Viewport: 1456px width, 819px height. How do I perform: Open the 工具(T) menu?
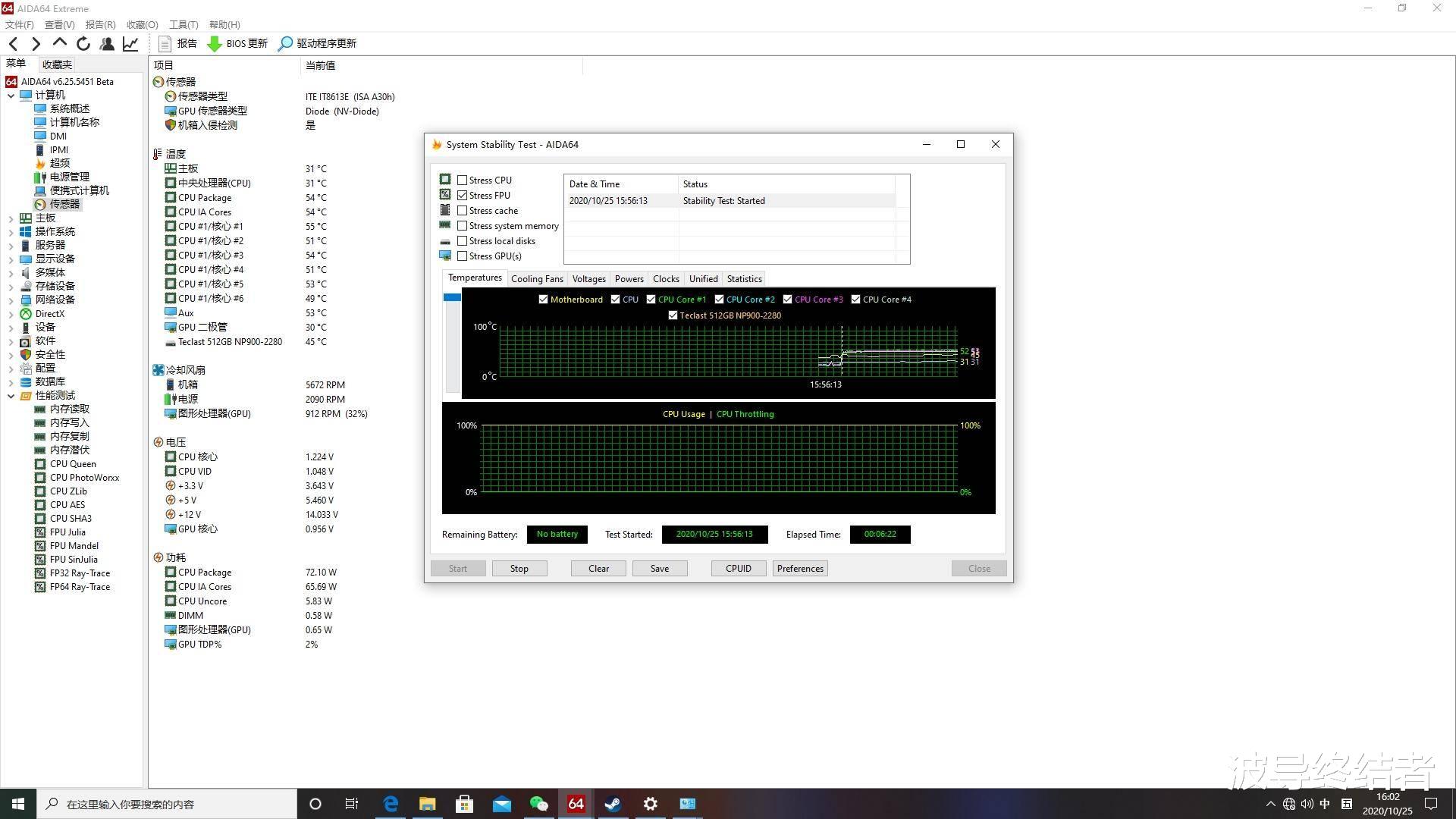click(x=184, y=25)
